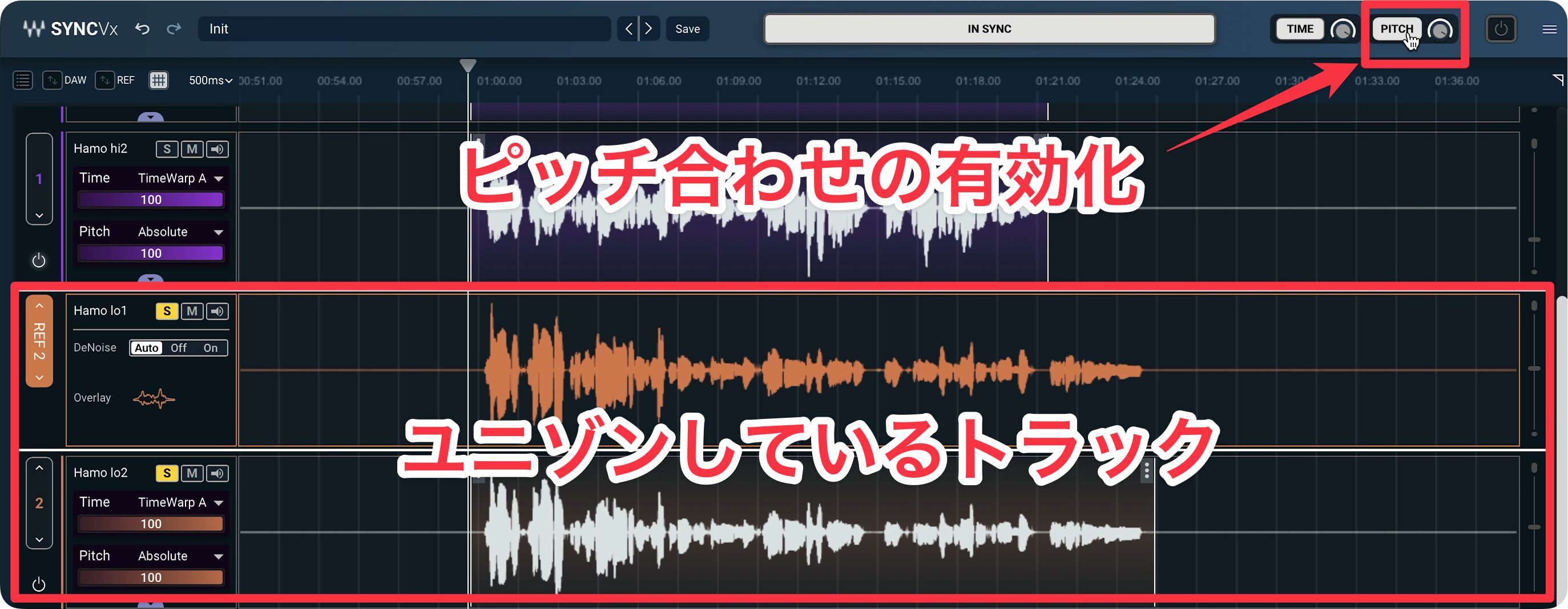The height and width of the screenshot is (609, 1568).
Task: Toggle the global power bypass button
Action: tap(1501, 29)
